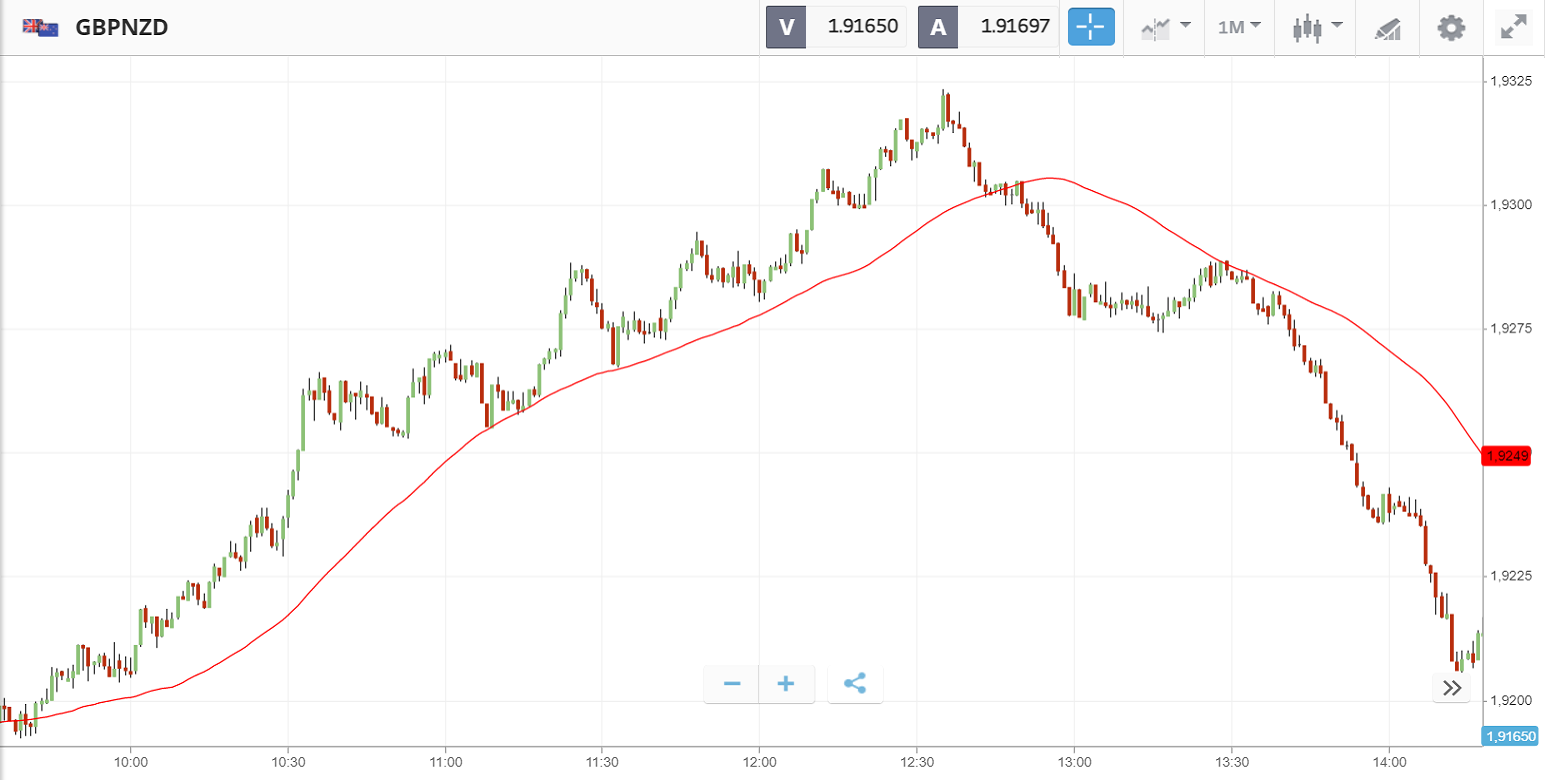Image resolution: width=1545 pixels, height=780 pixels.
Task: Expand the 1M timeframe selector
Action: [1239, 27]
